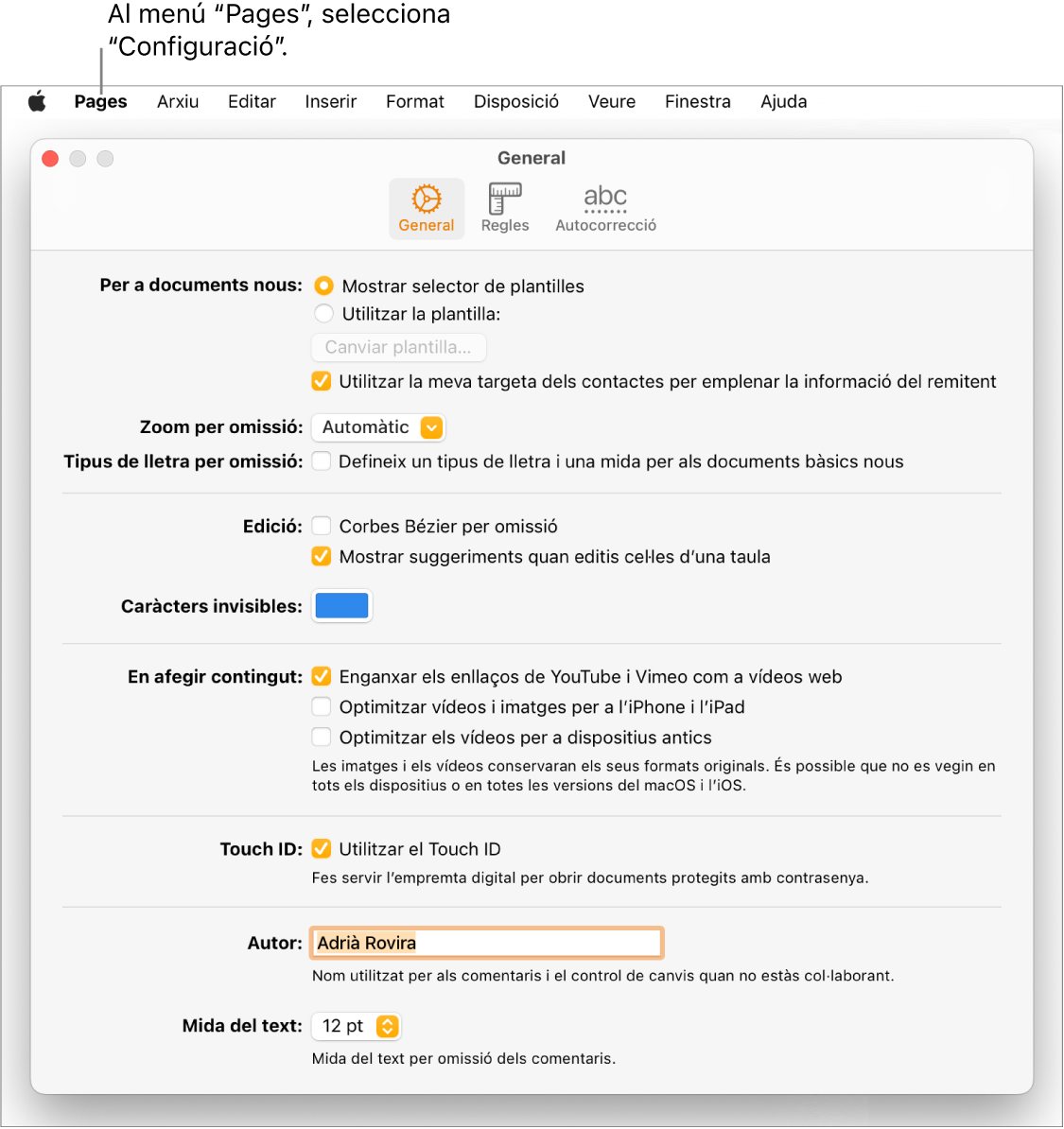The image size is (1064, 1129).
Task: Disable "Utilitzar el Touch ID"
Action: [322, 848]
